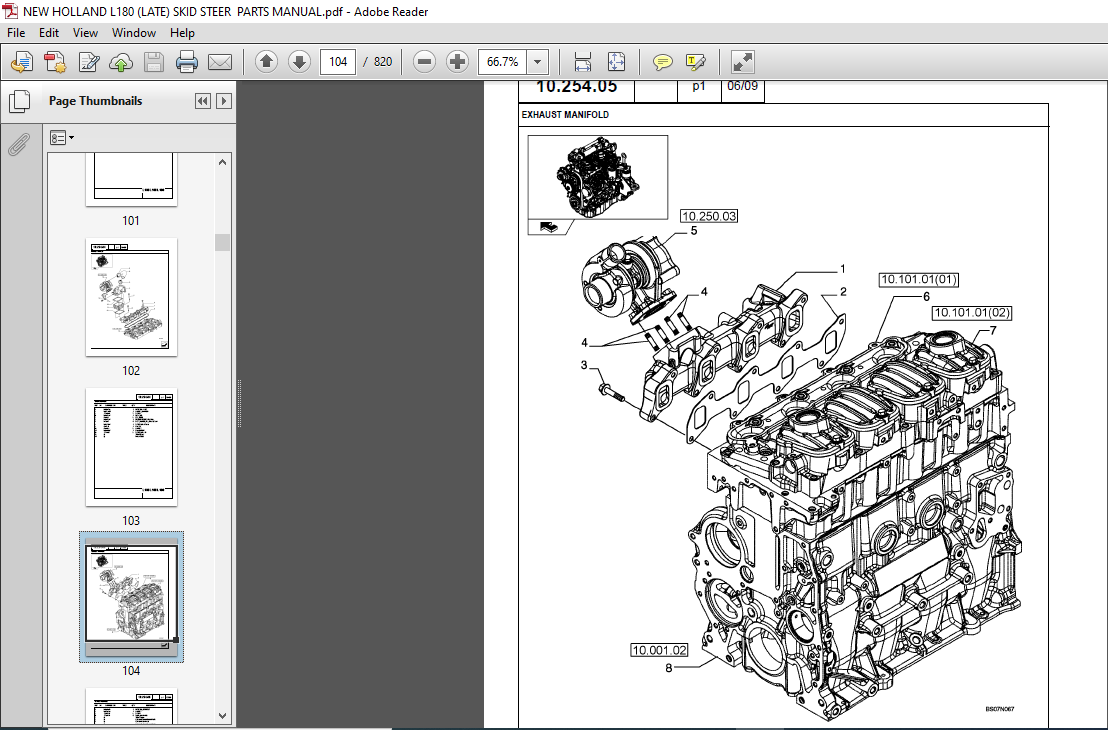Open the Edit menu

[49, 33]
